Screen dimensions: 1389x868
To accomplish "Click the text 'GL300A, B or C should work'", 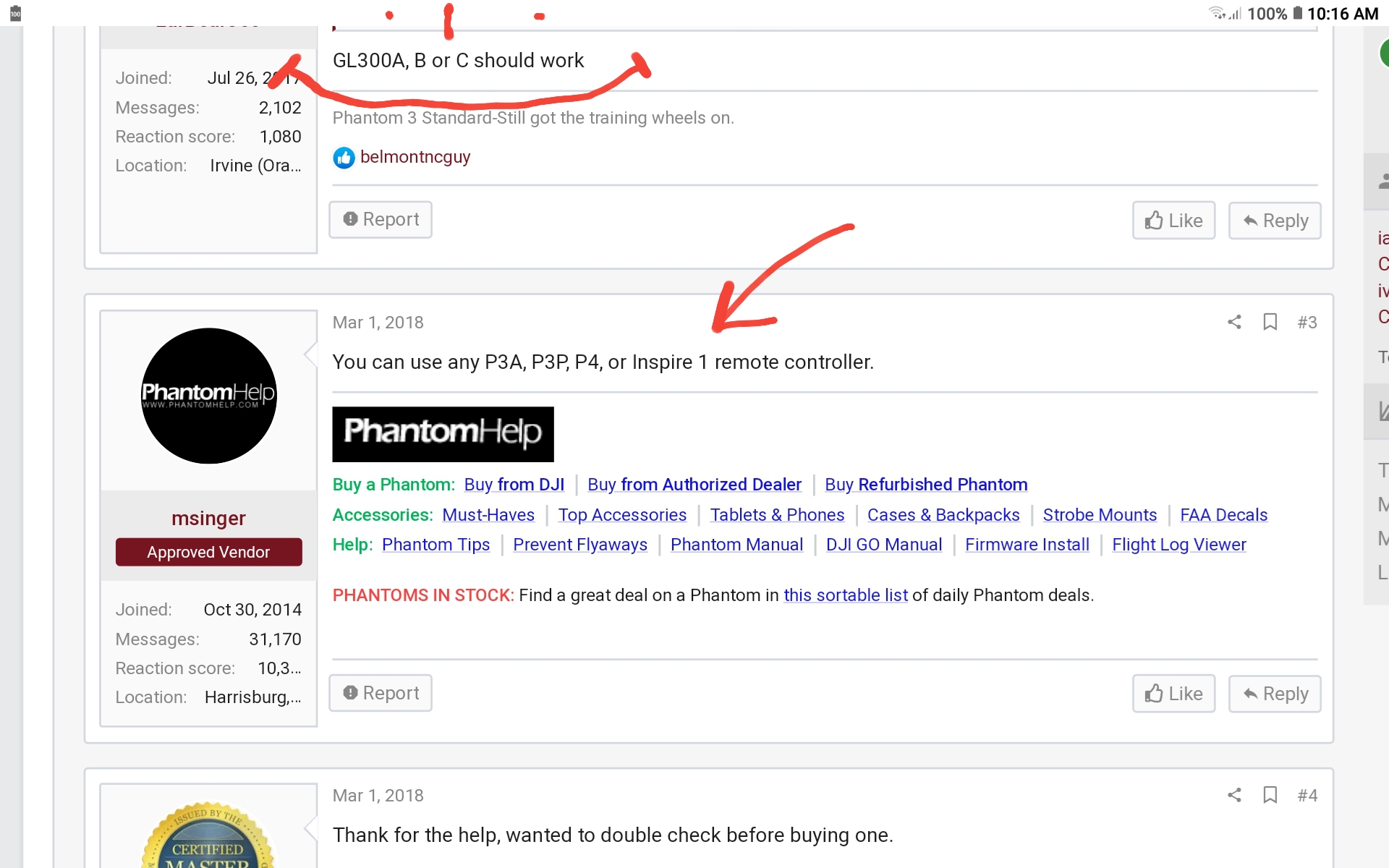I will click(x=458, y=61).
